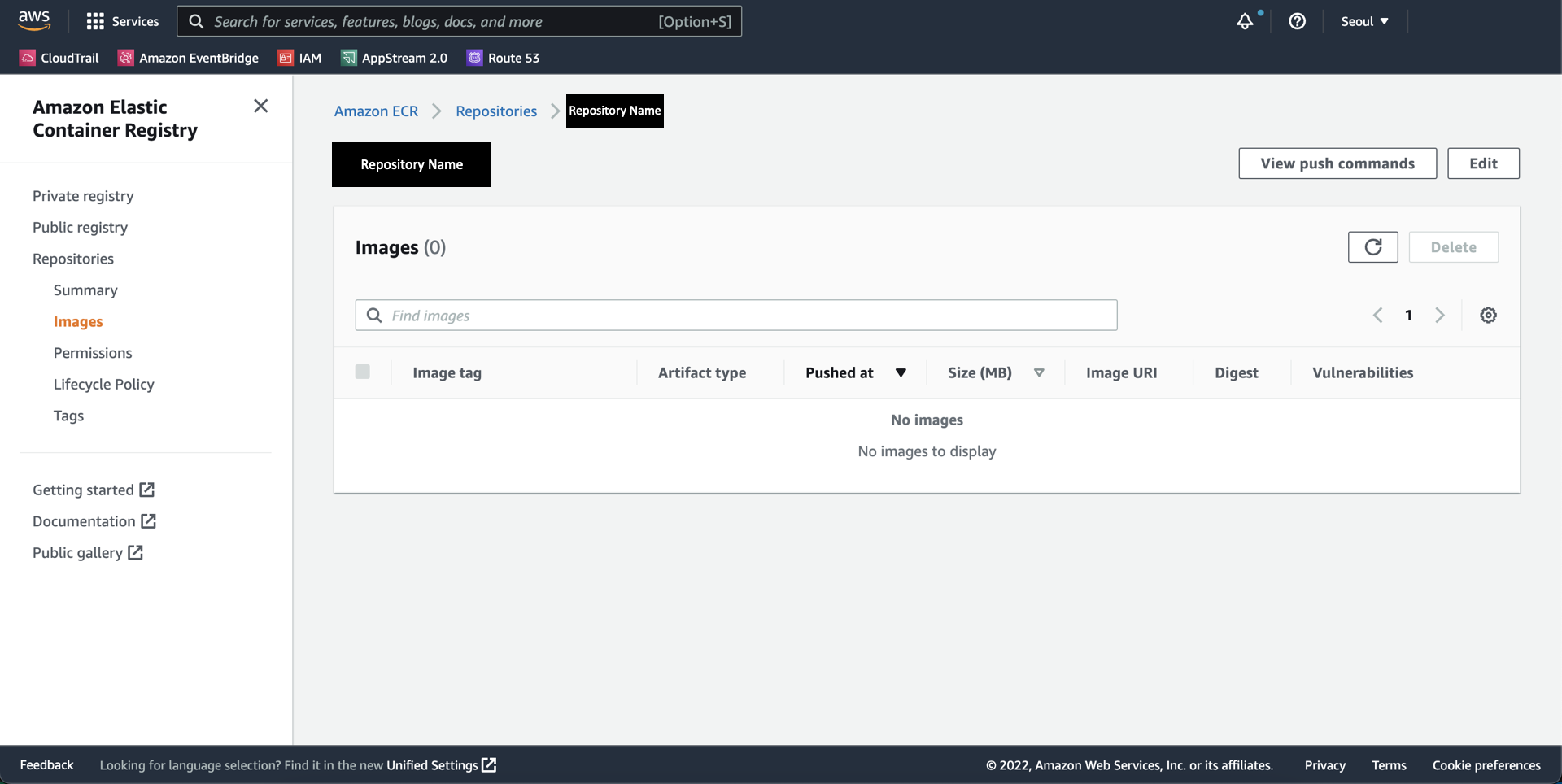1562x784 pixels.
Task: Click the View push commands button
Action: point(1337,163)
